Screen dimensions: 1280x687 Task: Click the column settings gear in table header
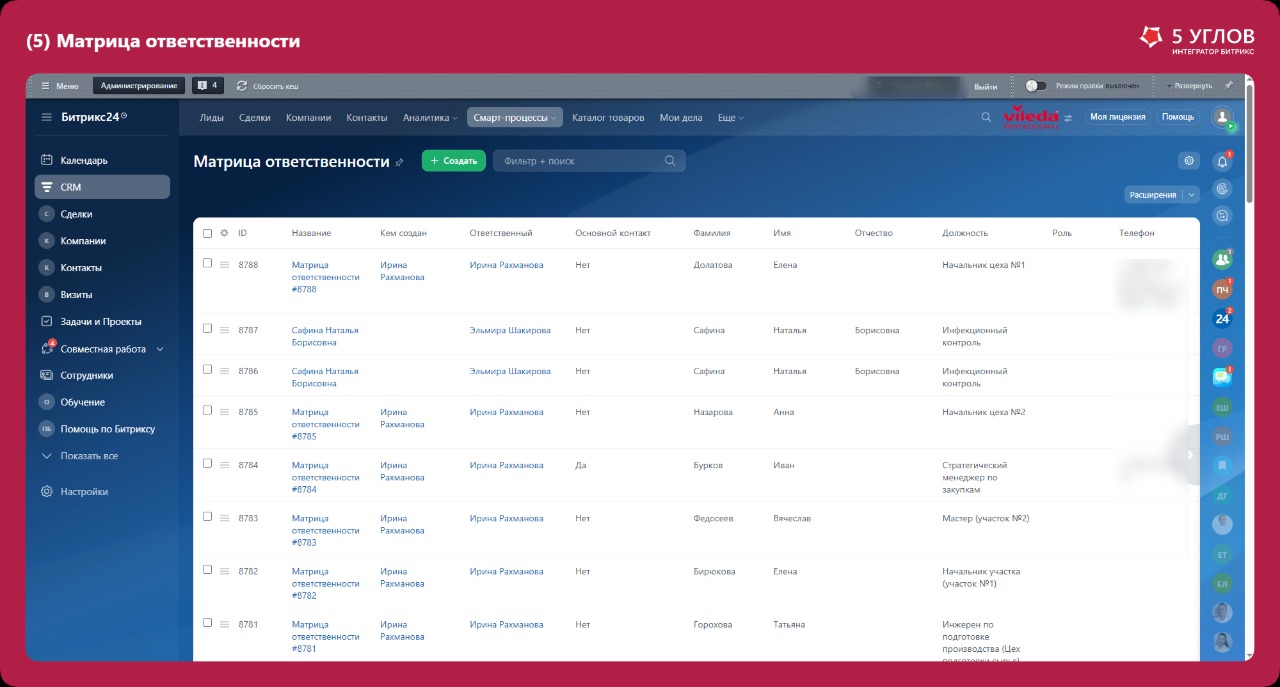click(224, 233)
